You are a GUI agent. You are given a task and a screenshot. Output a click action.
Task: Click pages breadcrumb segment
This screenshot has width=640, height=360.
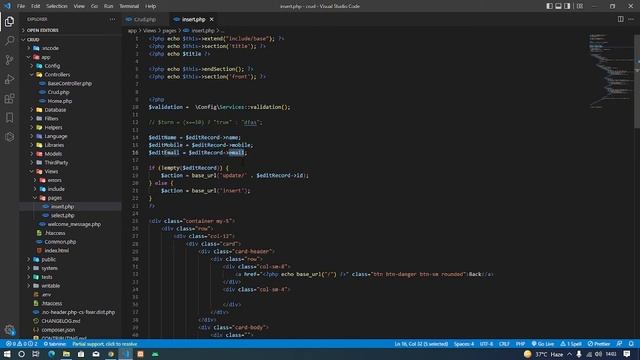point(169,31)
